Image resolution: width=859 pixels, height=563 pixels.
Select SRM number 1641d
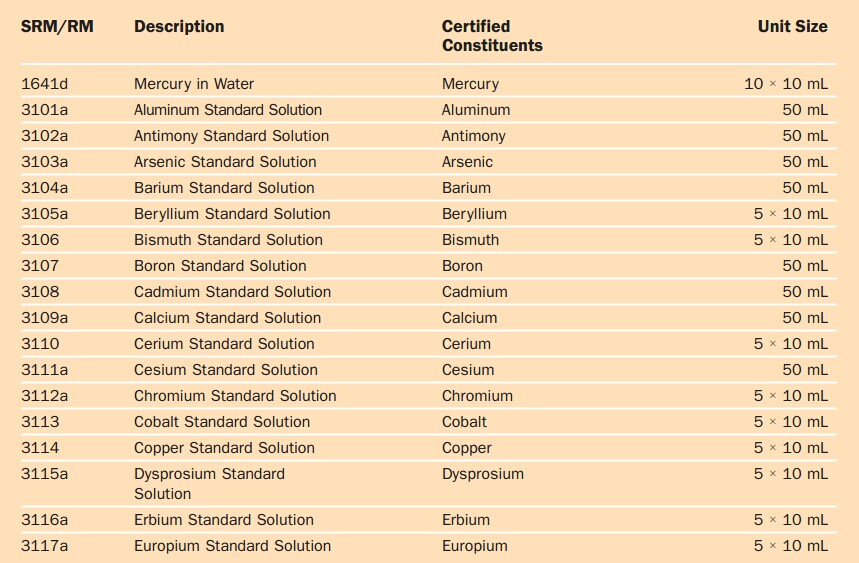(x=44, y=84)
